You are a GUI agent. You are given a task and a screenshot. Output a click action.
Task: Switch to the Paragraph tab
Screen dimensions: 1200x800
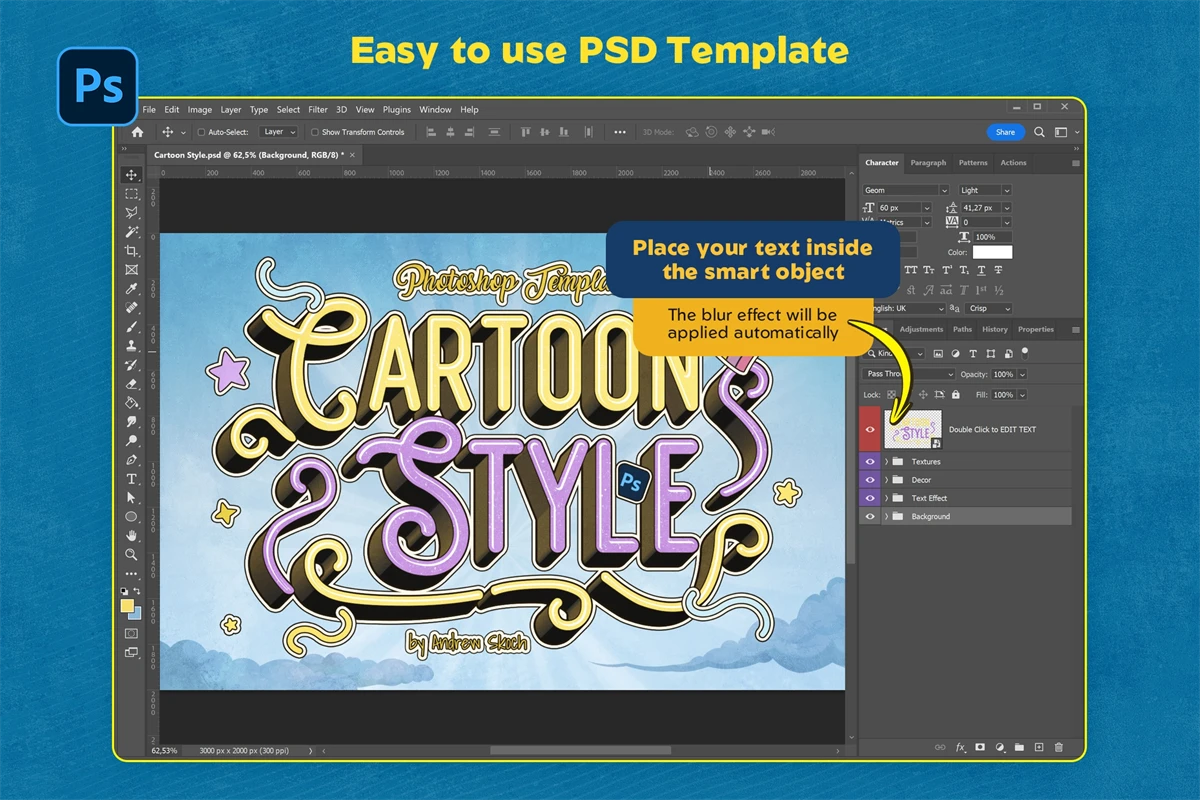(928, 163)
